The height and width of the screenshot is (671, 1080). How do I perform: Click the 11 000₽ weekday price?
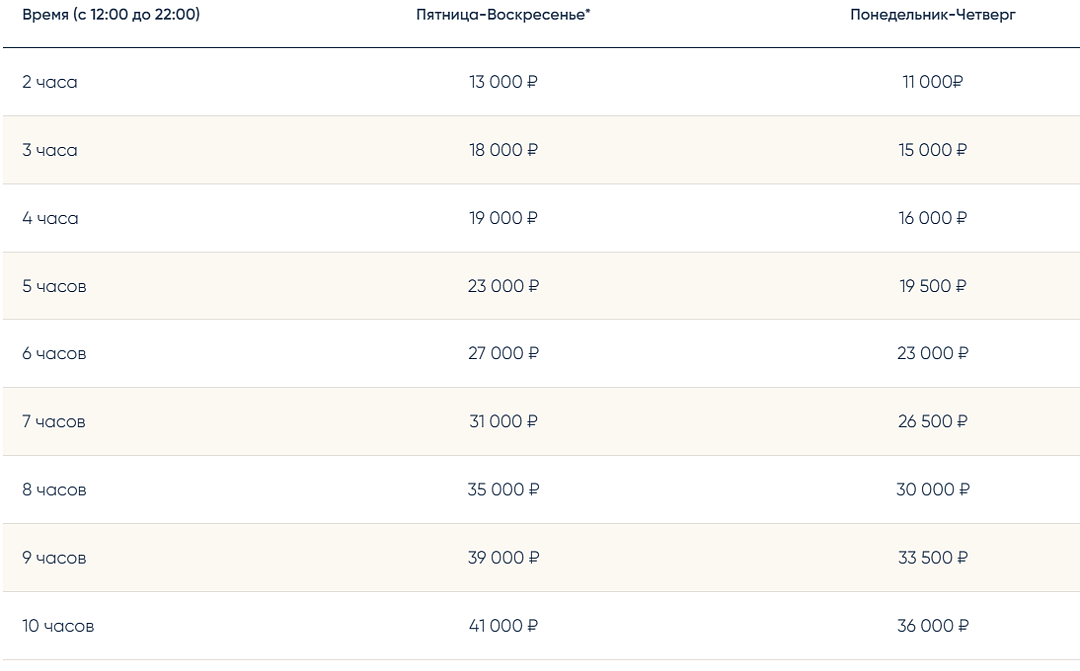pyautogui.click(x=932, y=82)
